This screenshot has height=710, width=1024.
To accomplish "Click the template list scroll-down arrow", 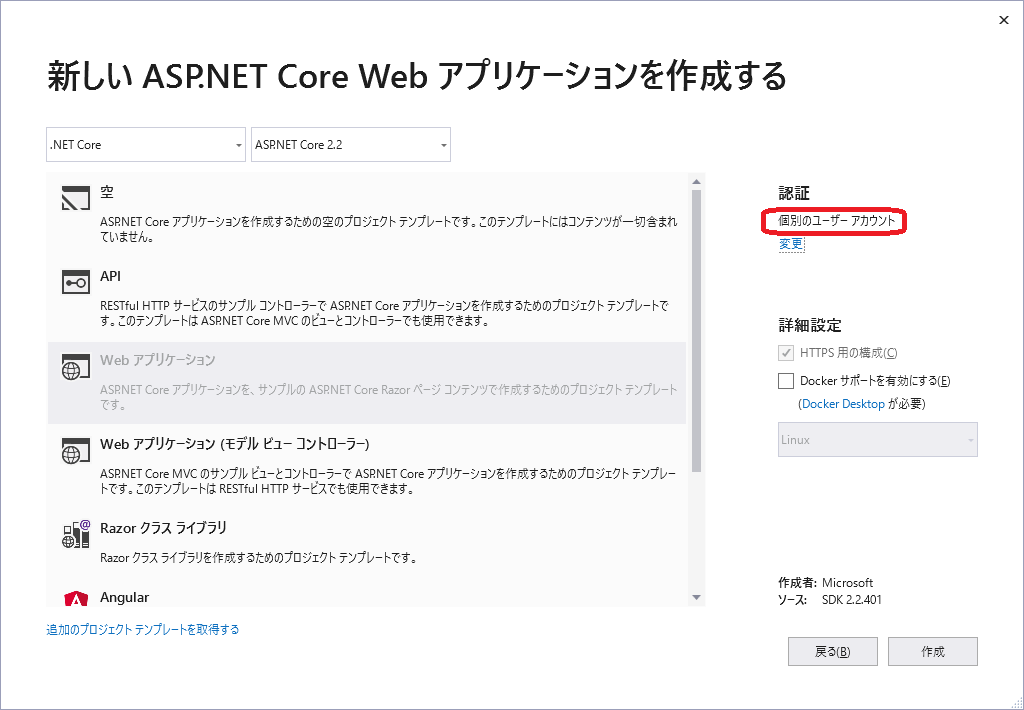I will (696, 598).
